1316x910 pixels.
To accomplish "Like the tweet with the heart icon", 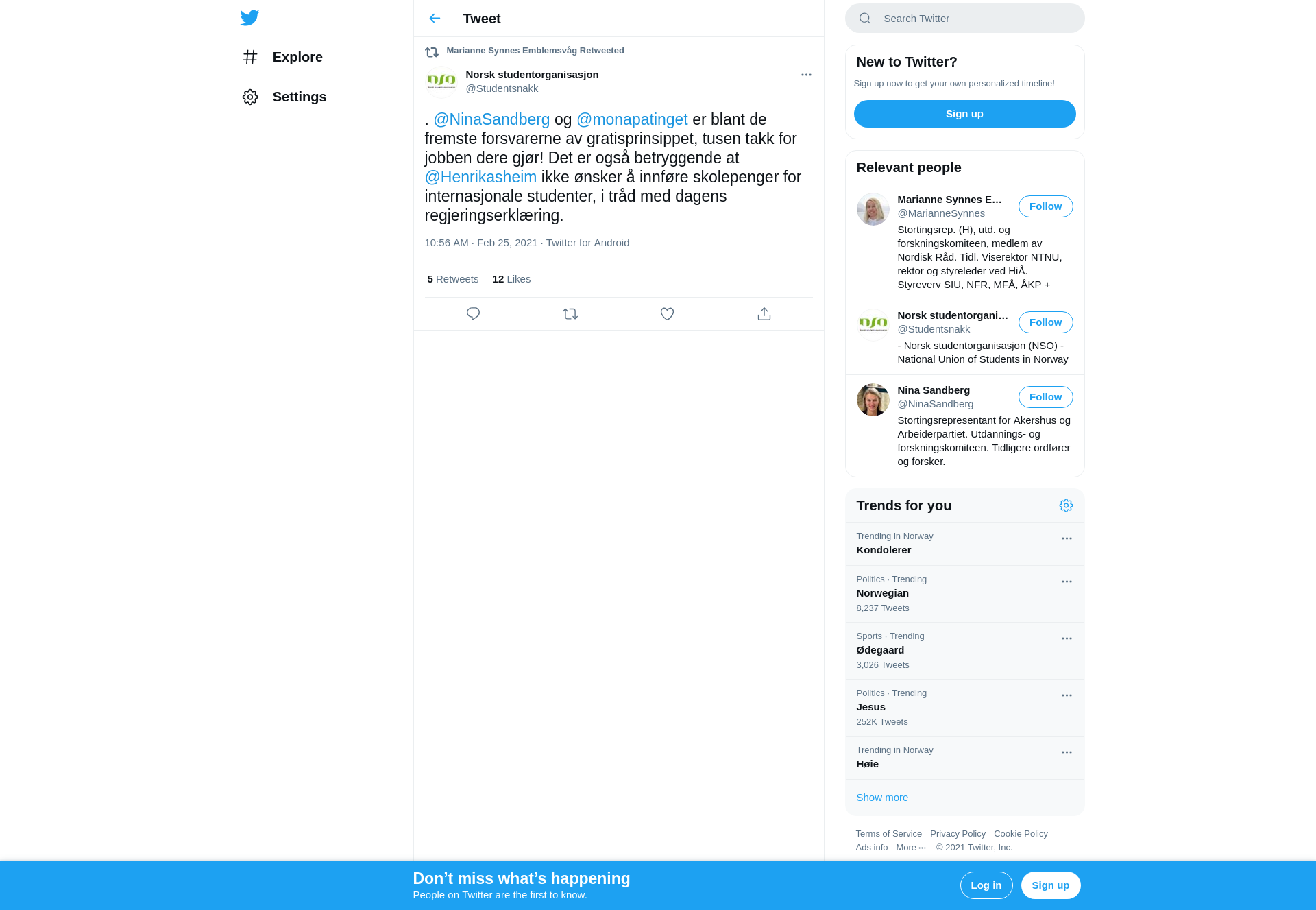I will pos(667,313).
